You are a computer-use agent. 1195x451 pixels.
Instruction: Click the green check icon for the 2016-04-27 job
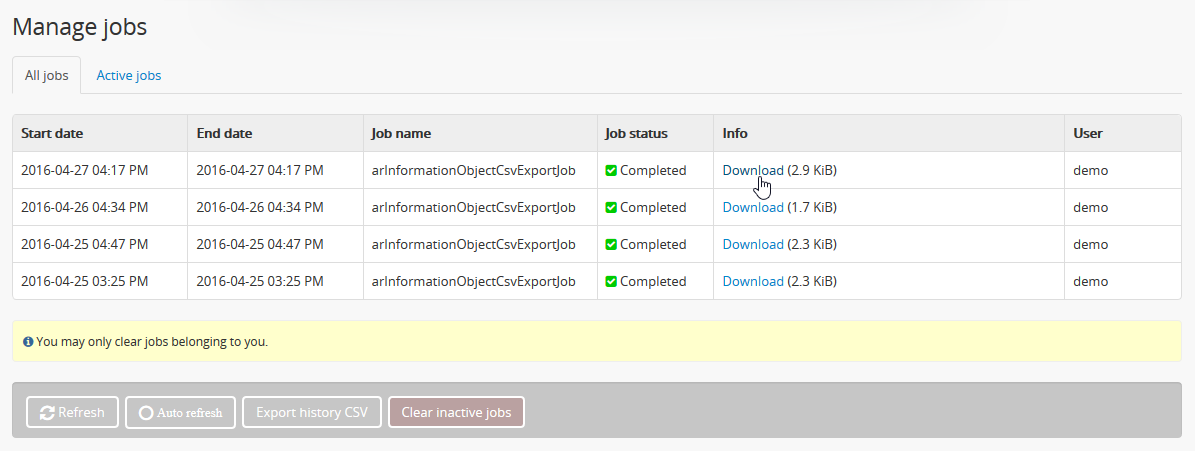tap(611, 171)
